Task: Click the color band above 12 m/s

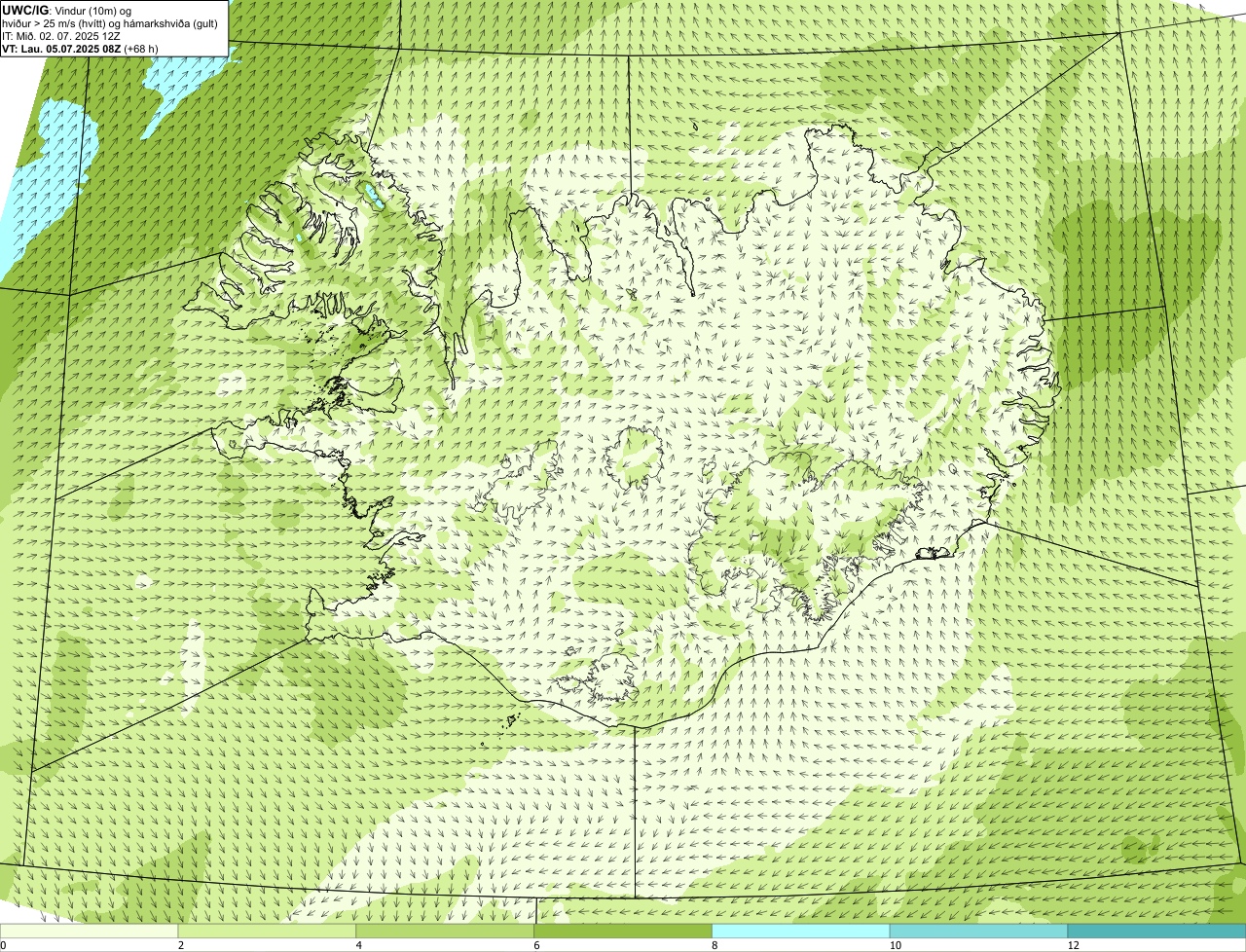Action: [1156, 931]
